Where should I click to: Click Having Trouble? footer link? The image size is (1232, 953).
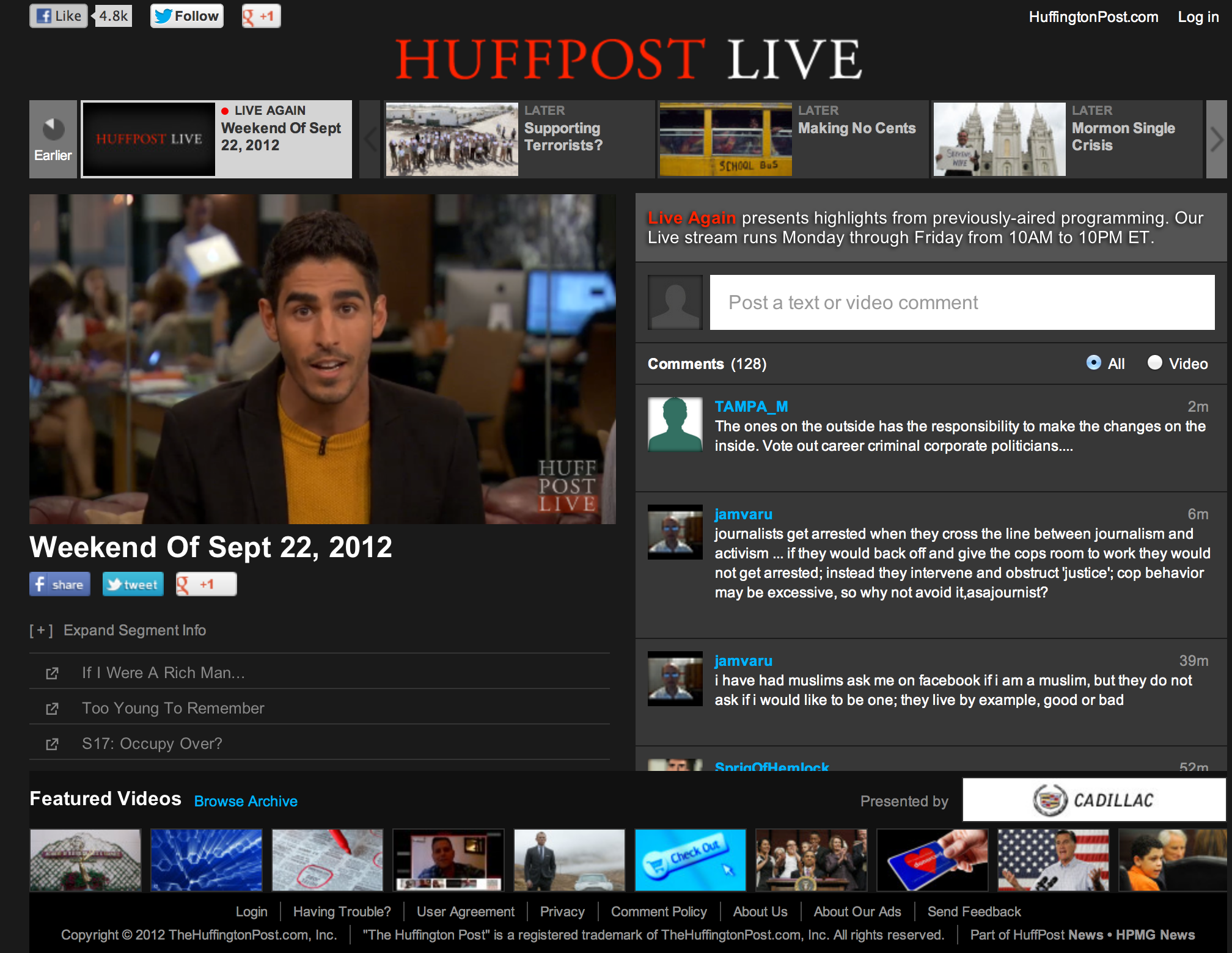(342, 911)
